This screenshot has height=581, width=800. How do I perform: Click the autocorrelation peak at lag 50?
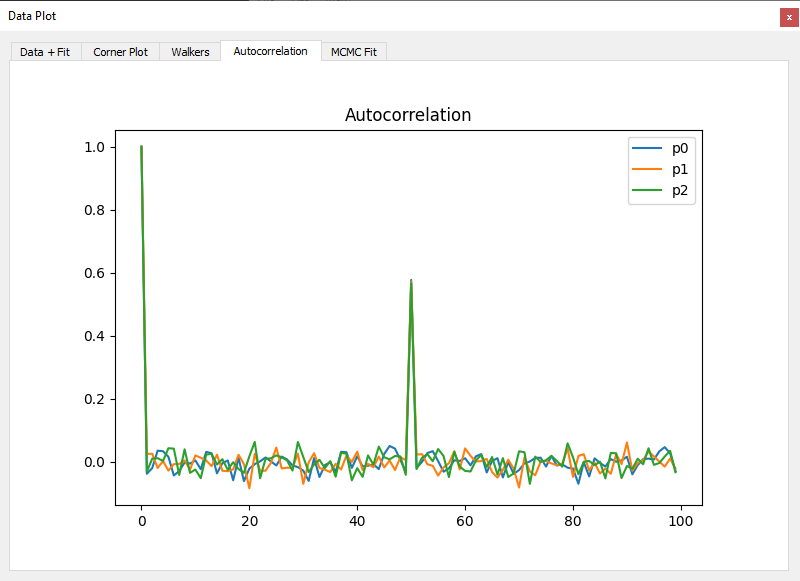pyautogui.click(x=411, y=281)
